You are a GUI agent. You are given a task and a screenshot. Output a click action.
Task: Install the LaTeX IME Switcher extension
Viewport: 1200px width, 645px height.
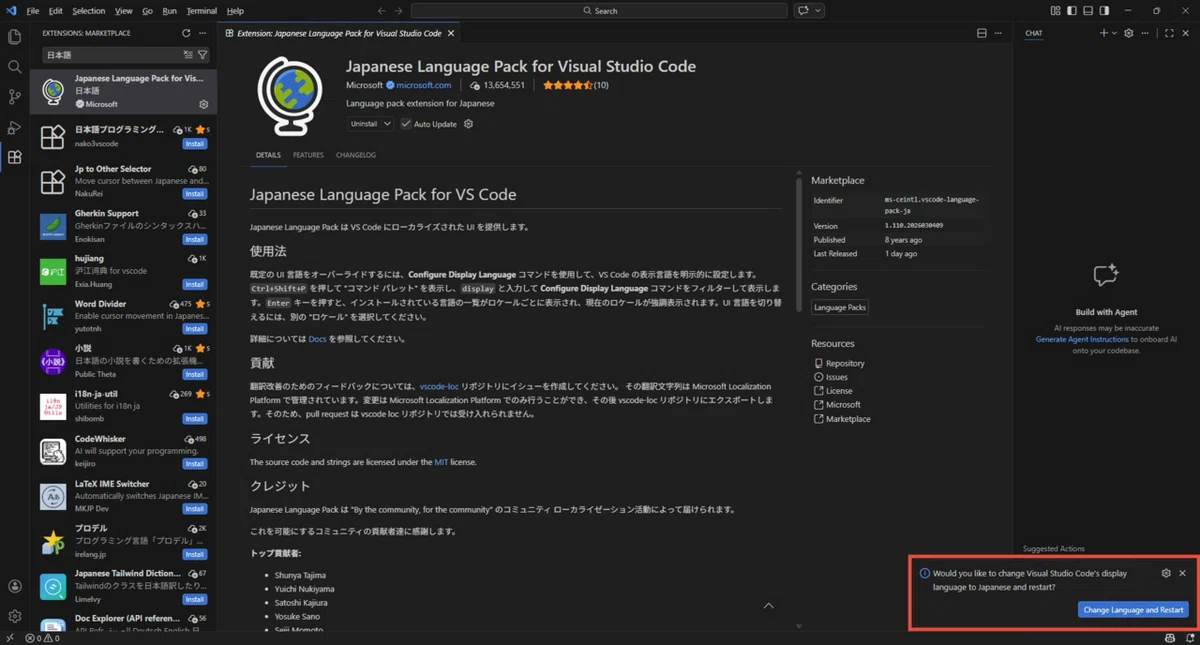pos(195,509)
